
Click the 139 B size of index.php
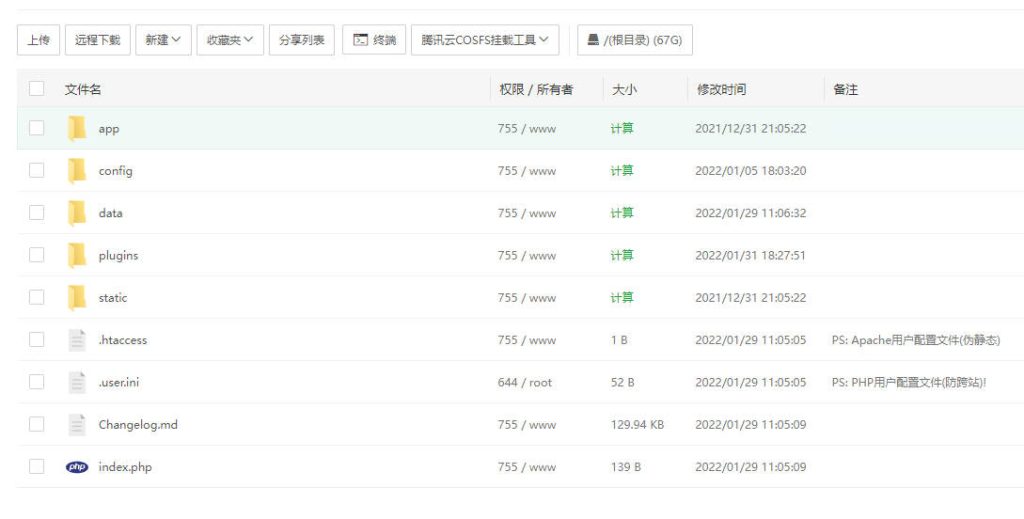click(626, 467)
